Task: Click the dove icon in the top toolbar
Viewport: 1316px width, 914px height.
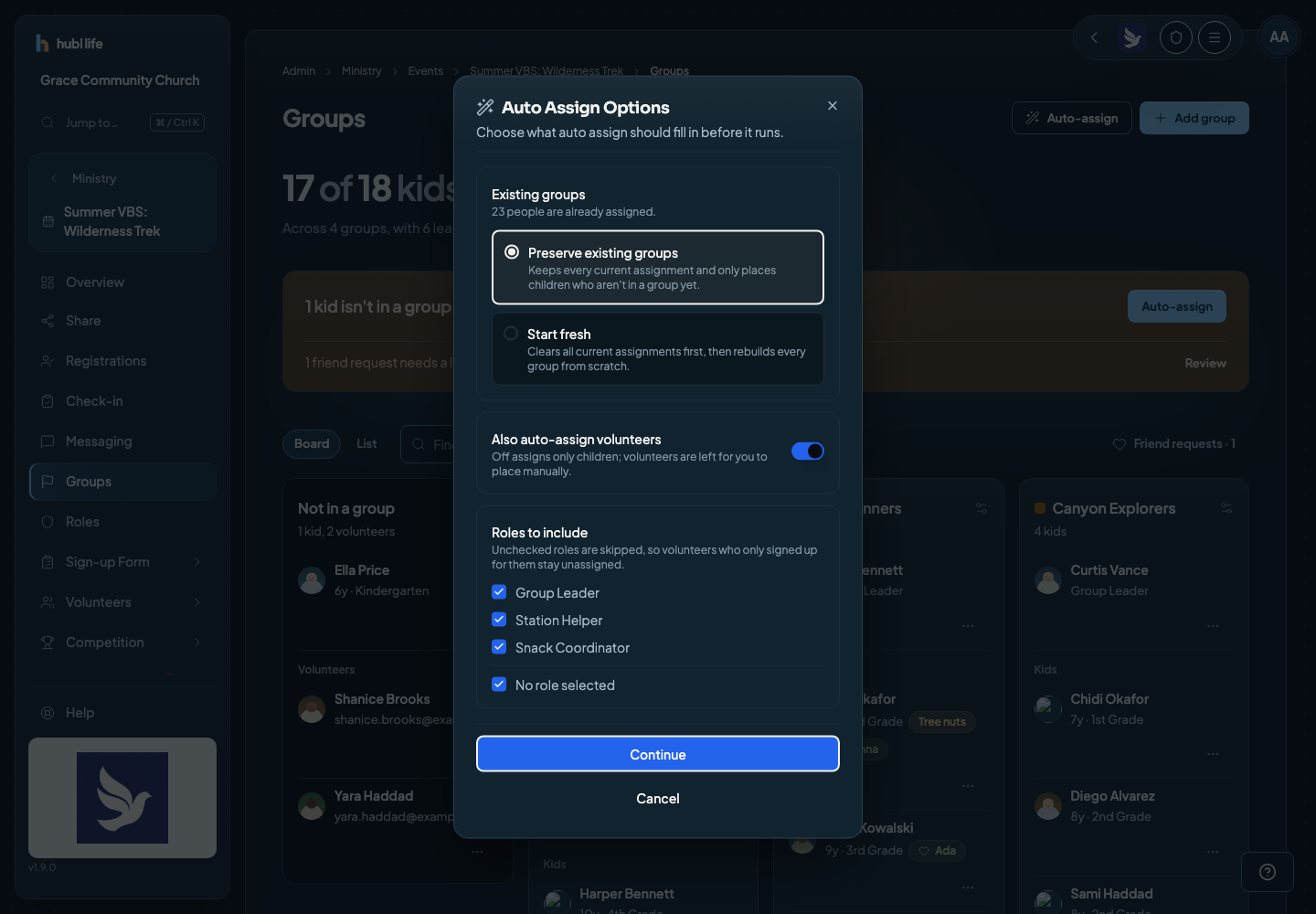Action: pyautogui.click(x=1133, y=37)
